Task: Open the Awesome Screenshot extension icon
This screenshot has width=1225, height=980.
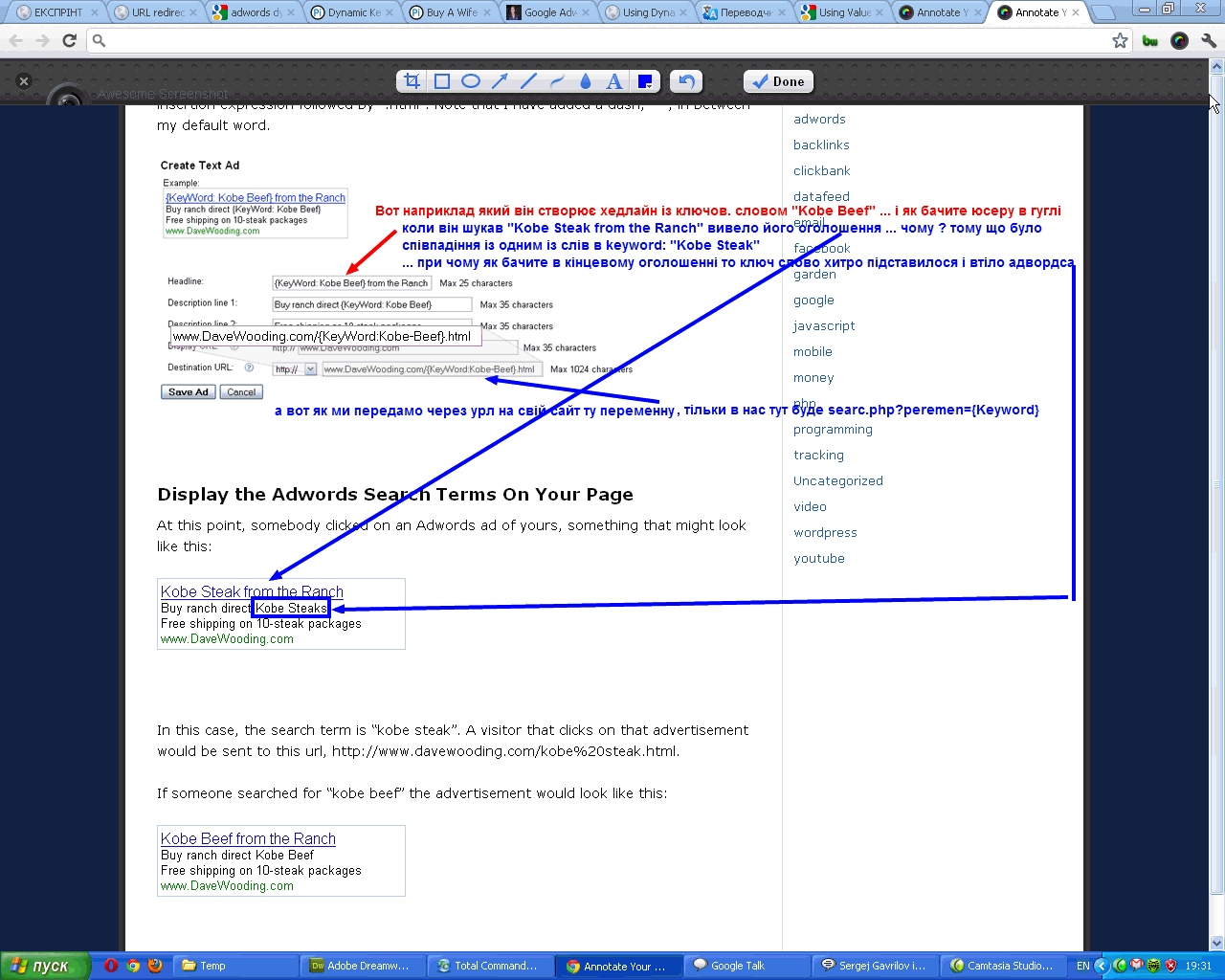Action: tap(1179, 40)
